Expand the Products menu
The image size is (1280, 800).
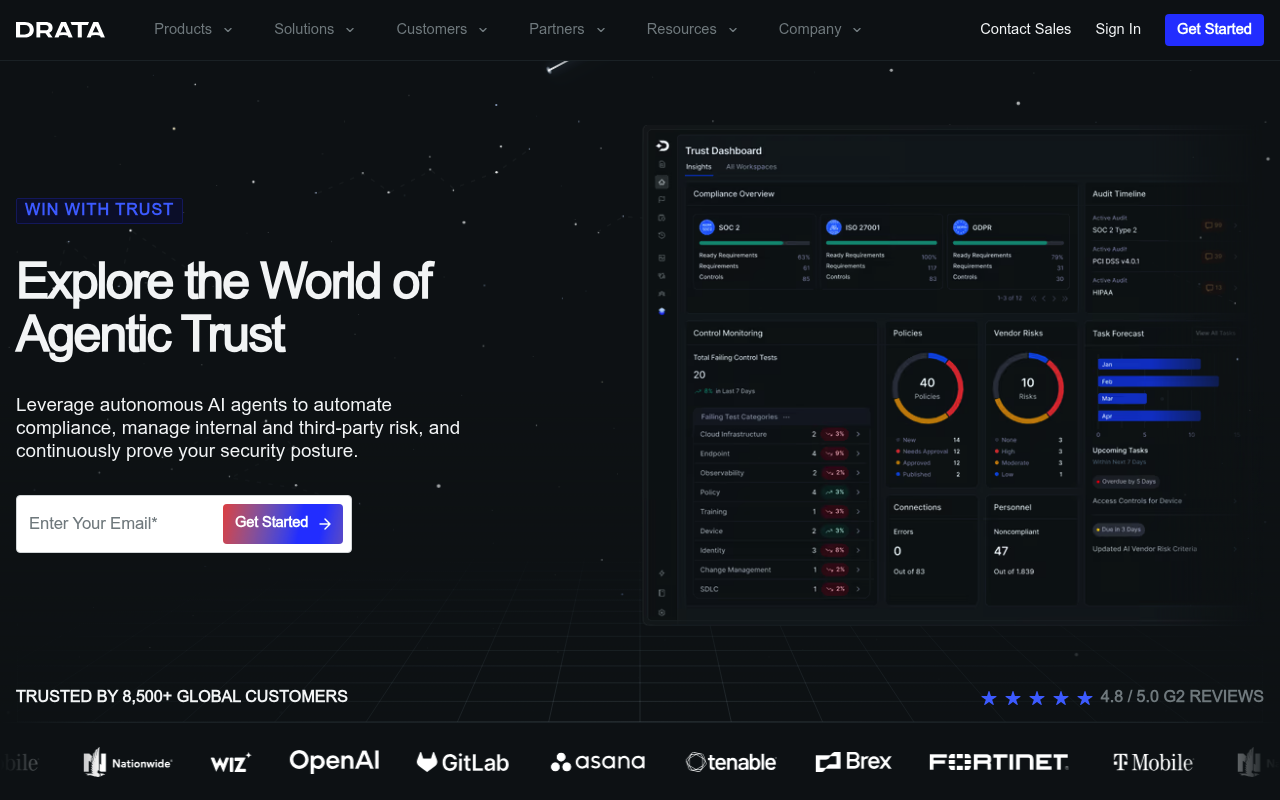(192, 29)
